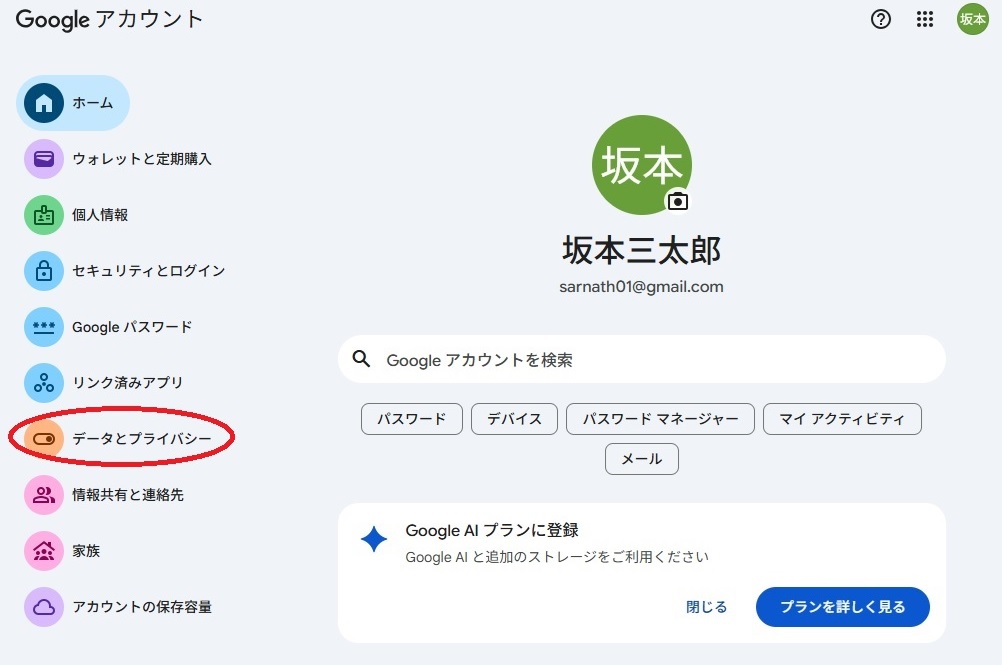Open ウォレットと定期購入 wallet icon
The width and height of the screenshot is (1002, 665).
click(43, 159)
